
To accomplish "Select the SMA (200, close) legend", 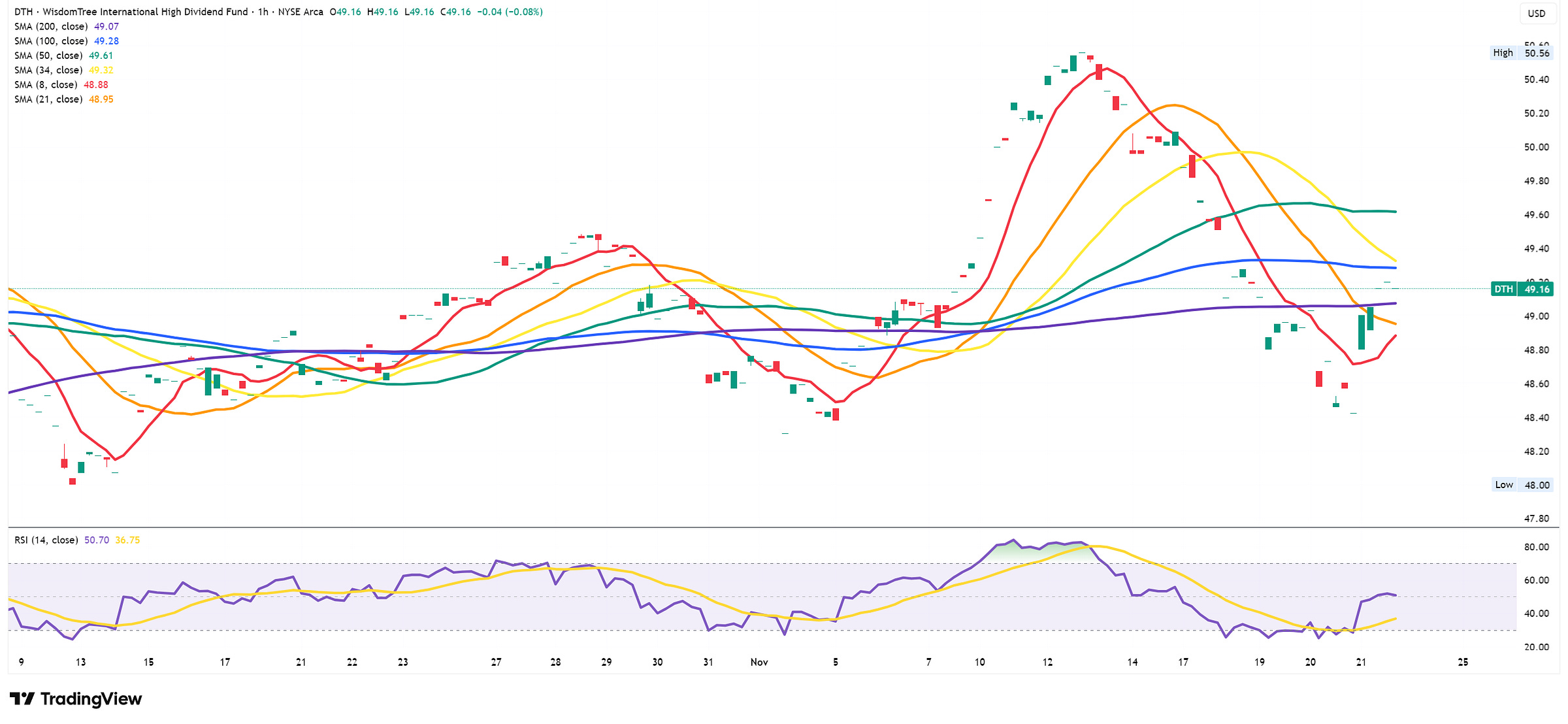I will (51, 27).
